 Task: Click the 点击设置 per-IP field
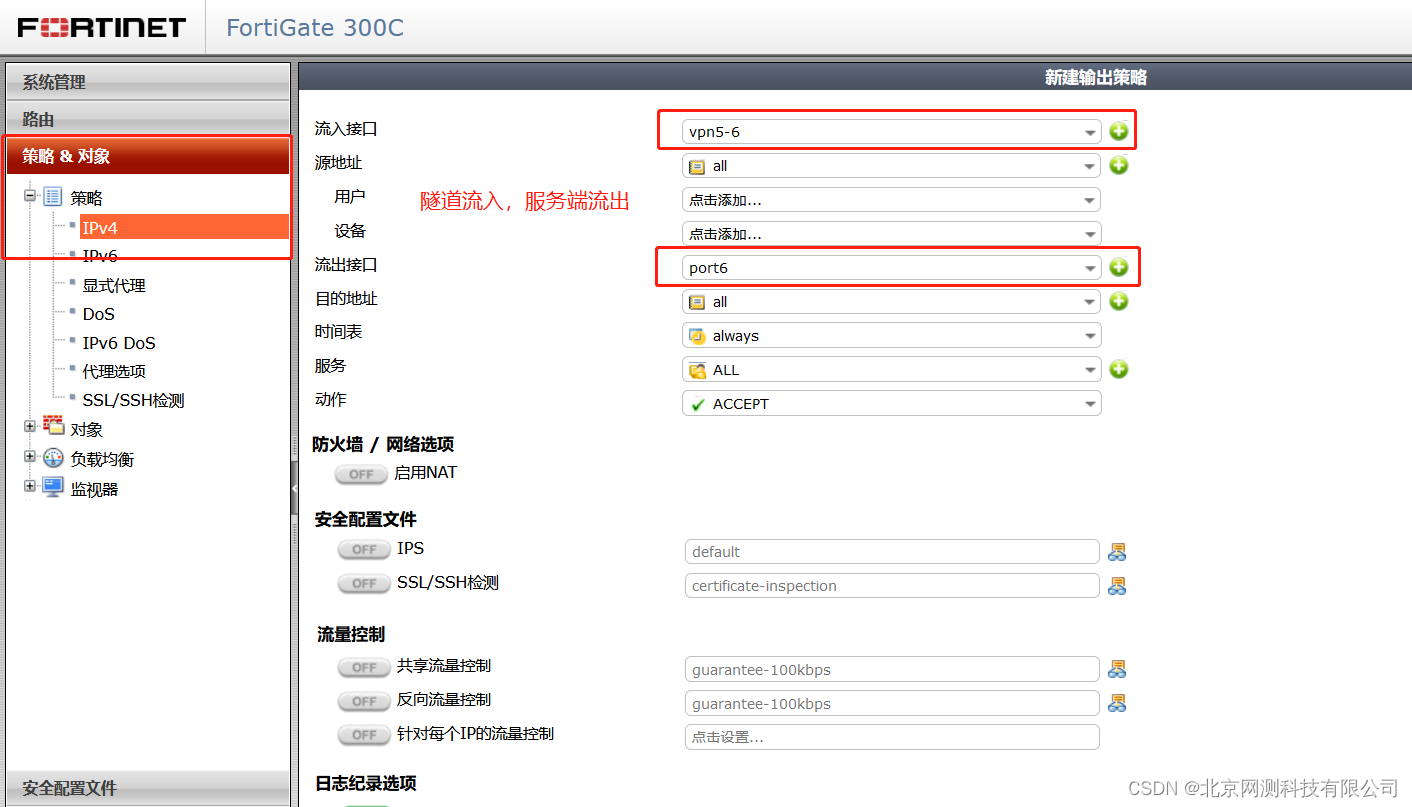pyautogui.click(x=892, y=738)
